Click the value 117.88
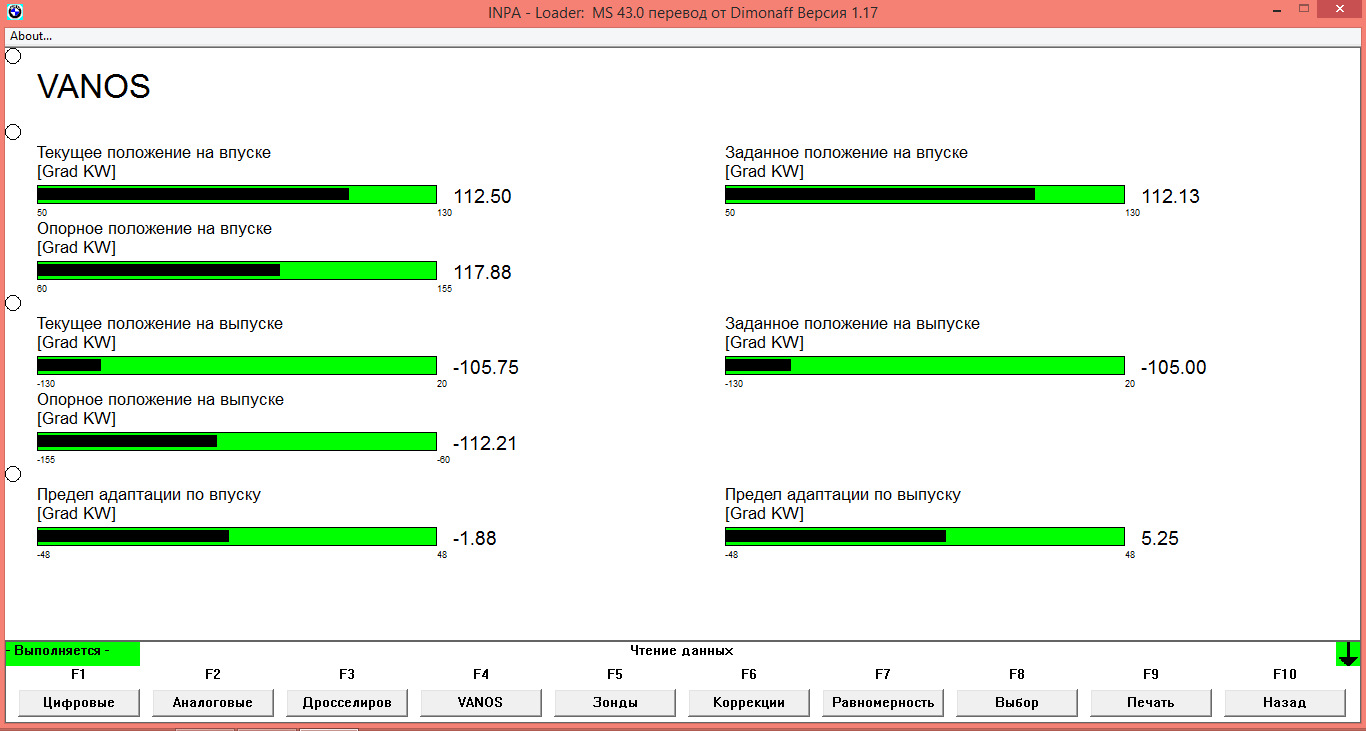Viewport: 1366px width, 731px height. pos(483,273)
